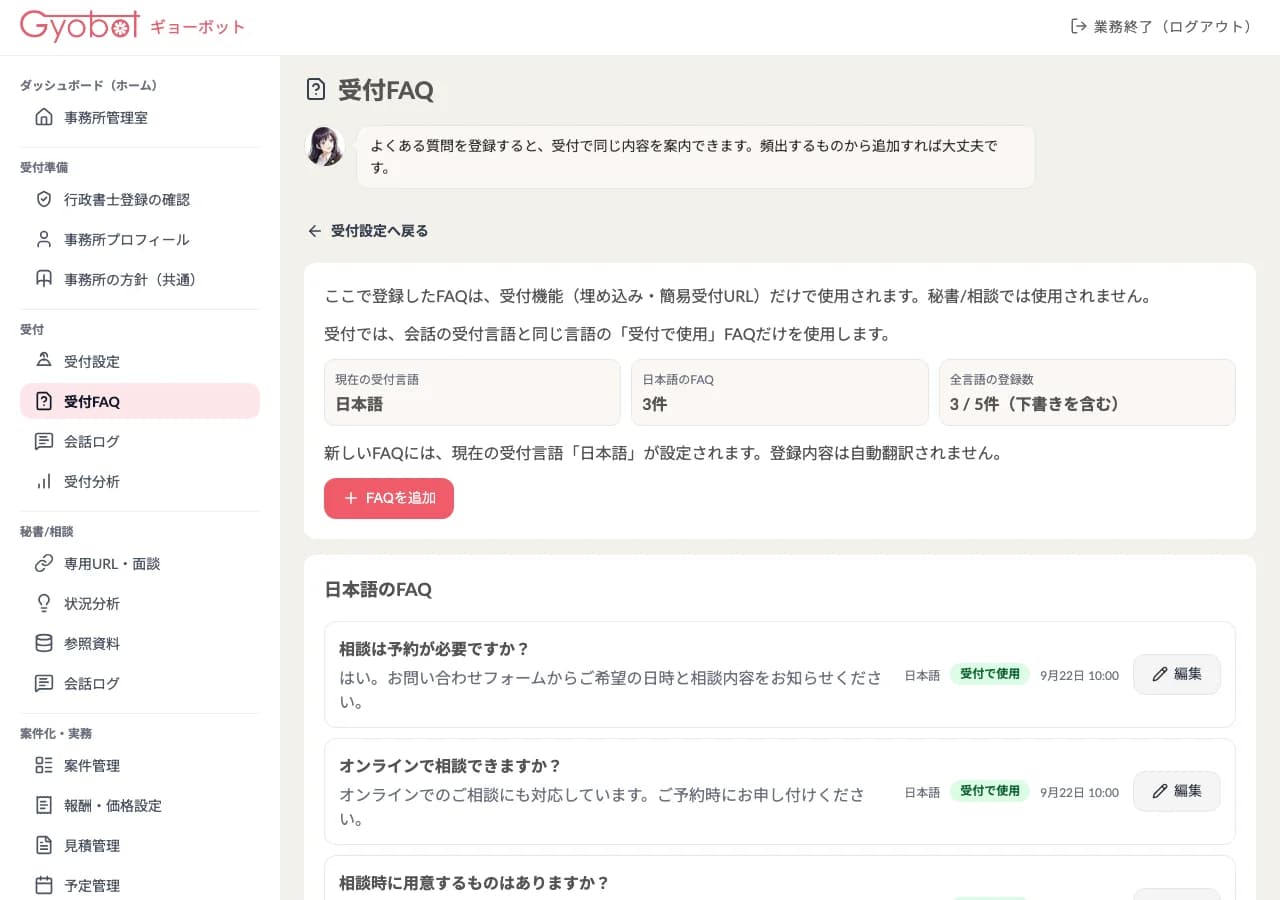Click the person icon for 事務所プロフィール

pos(44,239)
